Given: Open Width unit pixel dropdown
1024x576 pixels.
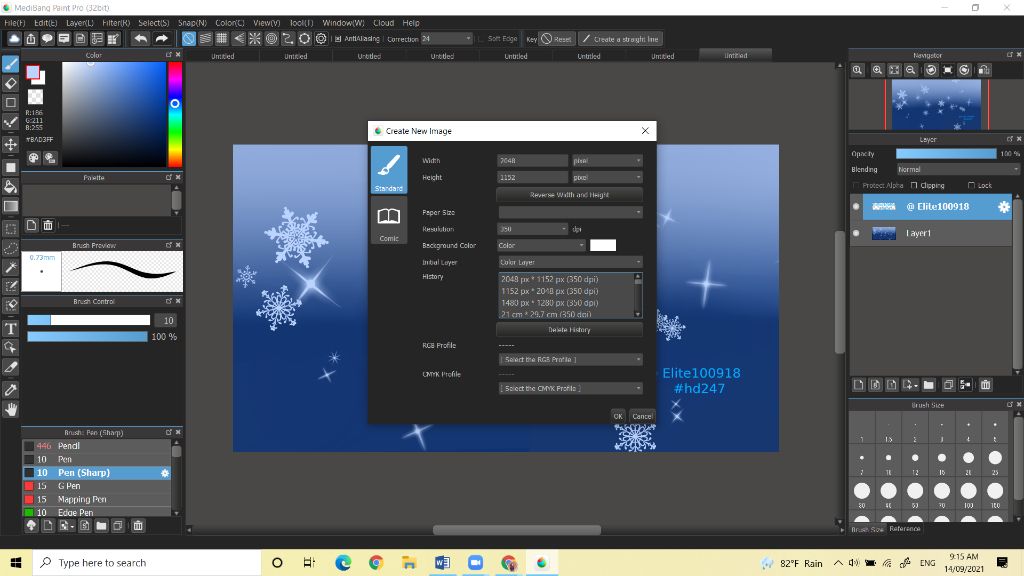Looking at the screenshot, I should tap(607, 161).
